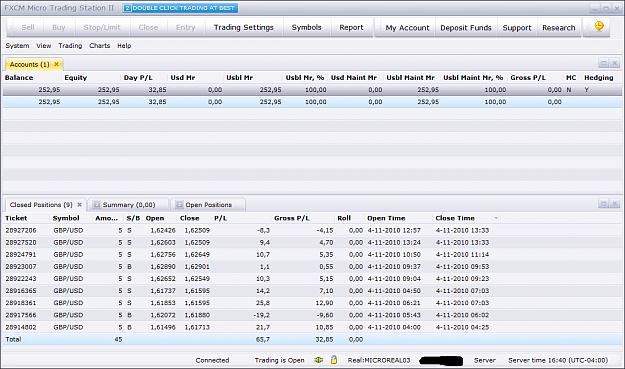Screen dimensions: 625x369
Task: Click the Buy toolbar button
Action: [59, 27]
